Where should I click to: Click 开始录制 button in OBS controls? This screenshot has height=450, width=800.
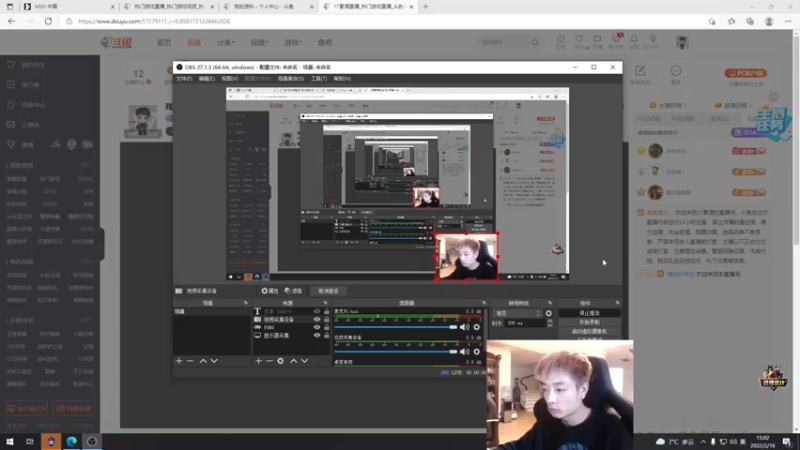(589, 322)
